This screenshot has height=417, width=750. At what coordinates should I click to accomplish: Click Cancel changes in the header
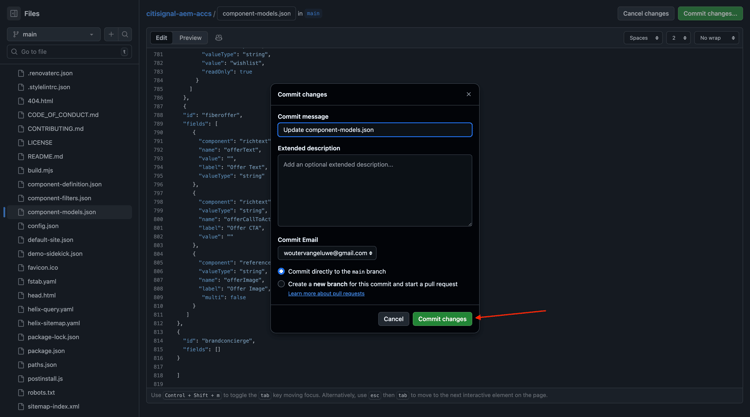click(646, 13)
